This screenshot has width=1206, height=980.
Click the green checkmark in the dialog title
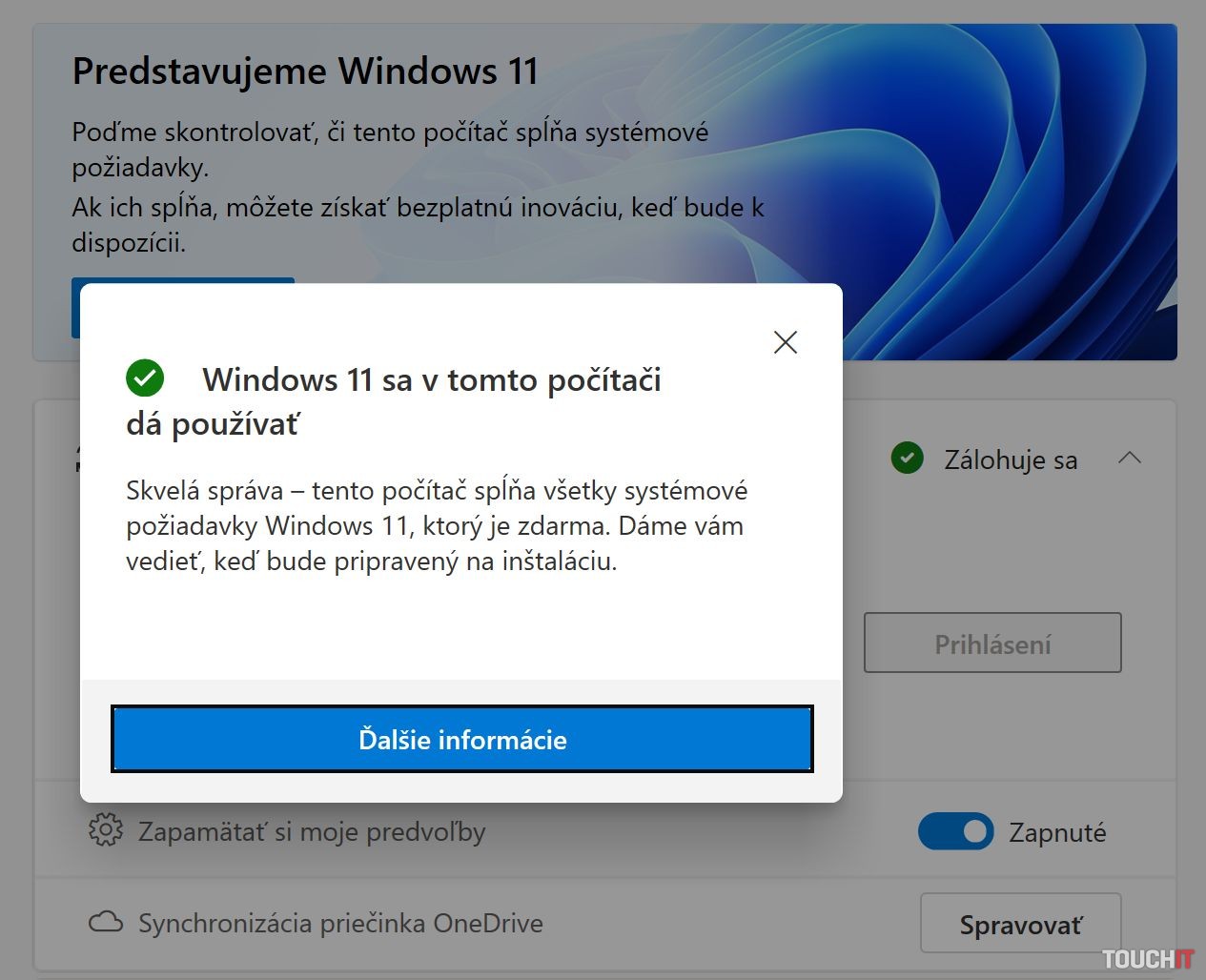[x=145, y=378]
